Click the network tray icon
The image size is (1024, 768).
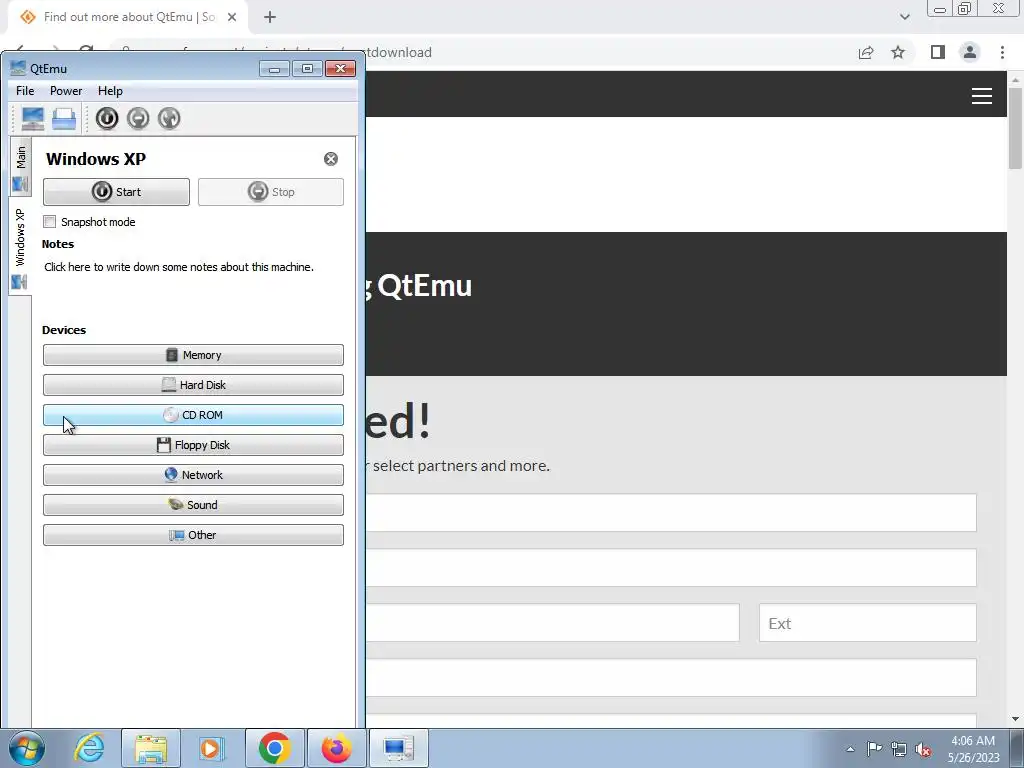click(x=899, y=749)
